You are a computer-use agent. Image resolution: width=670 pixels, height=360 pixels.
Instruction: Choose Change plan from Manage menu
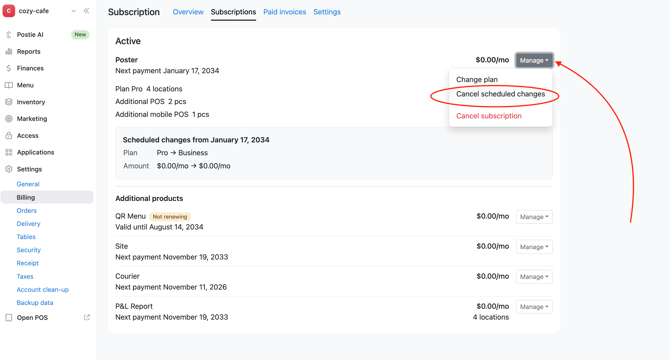click(x=477, y=79)
